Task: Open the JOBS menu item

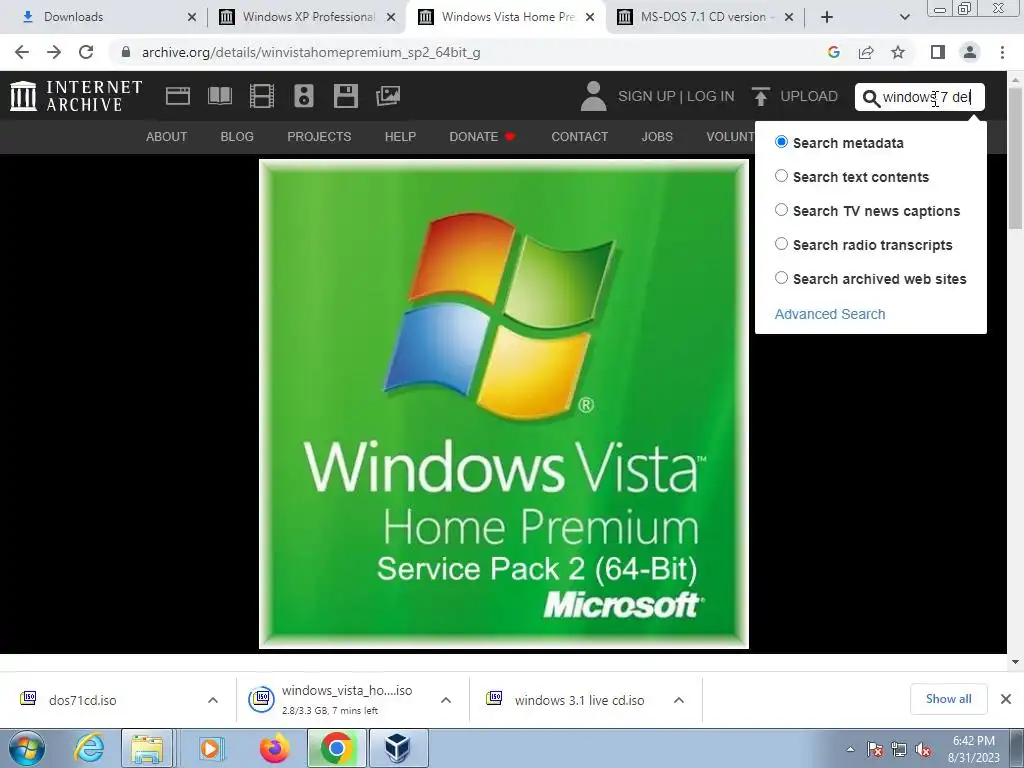Action: pyautogui.click(x=657, y=136)
